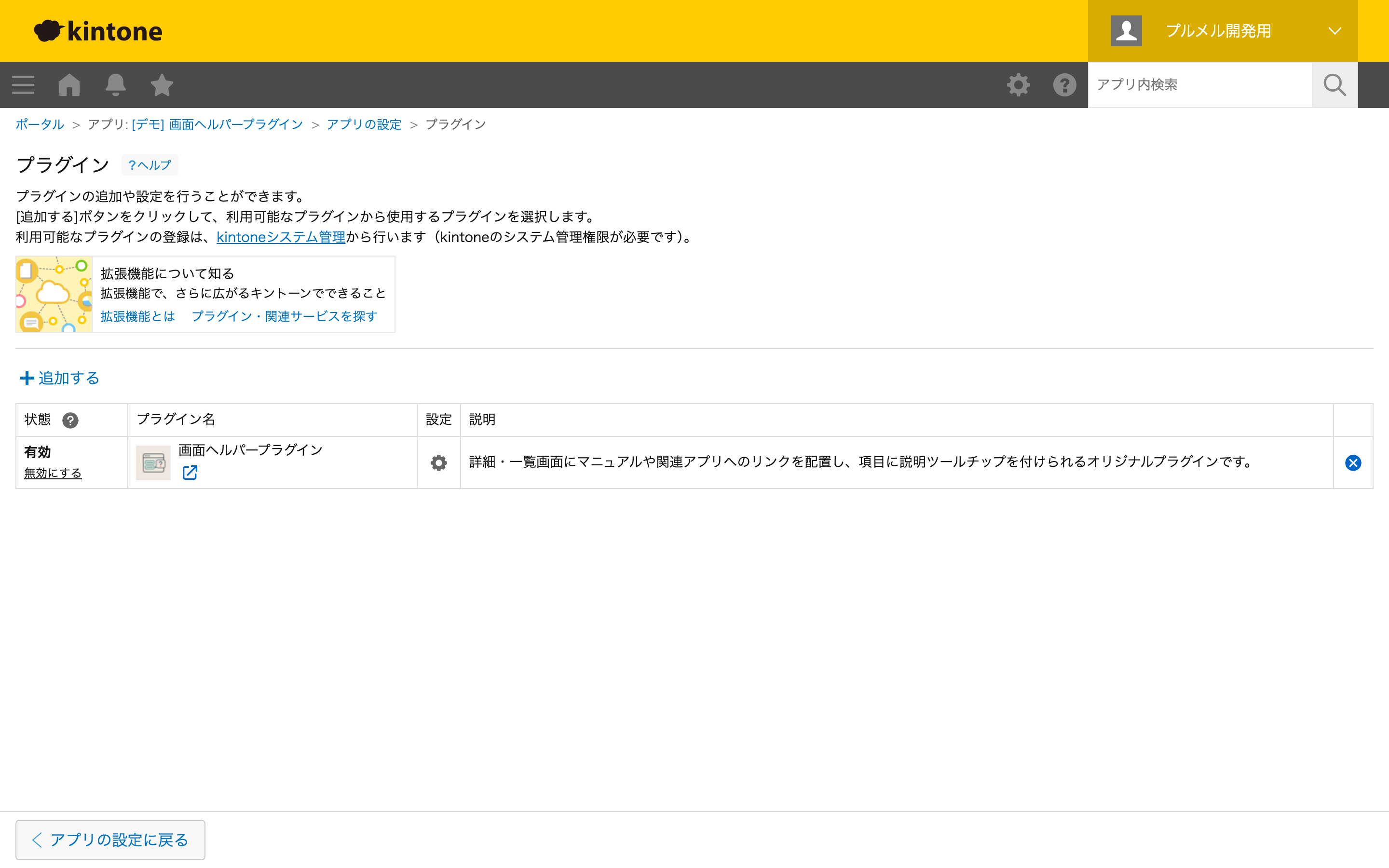Click the ?ヘルプ button beside heading
1389x868 pixels.
click(150, 165)
